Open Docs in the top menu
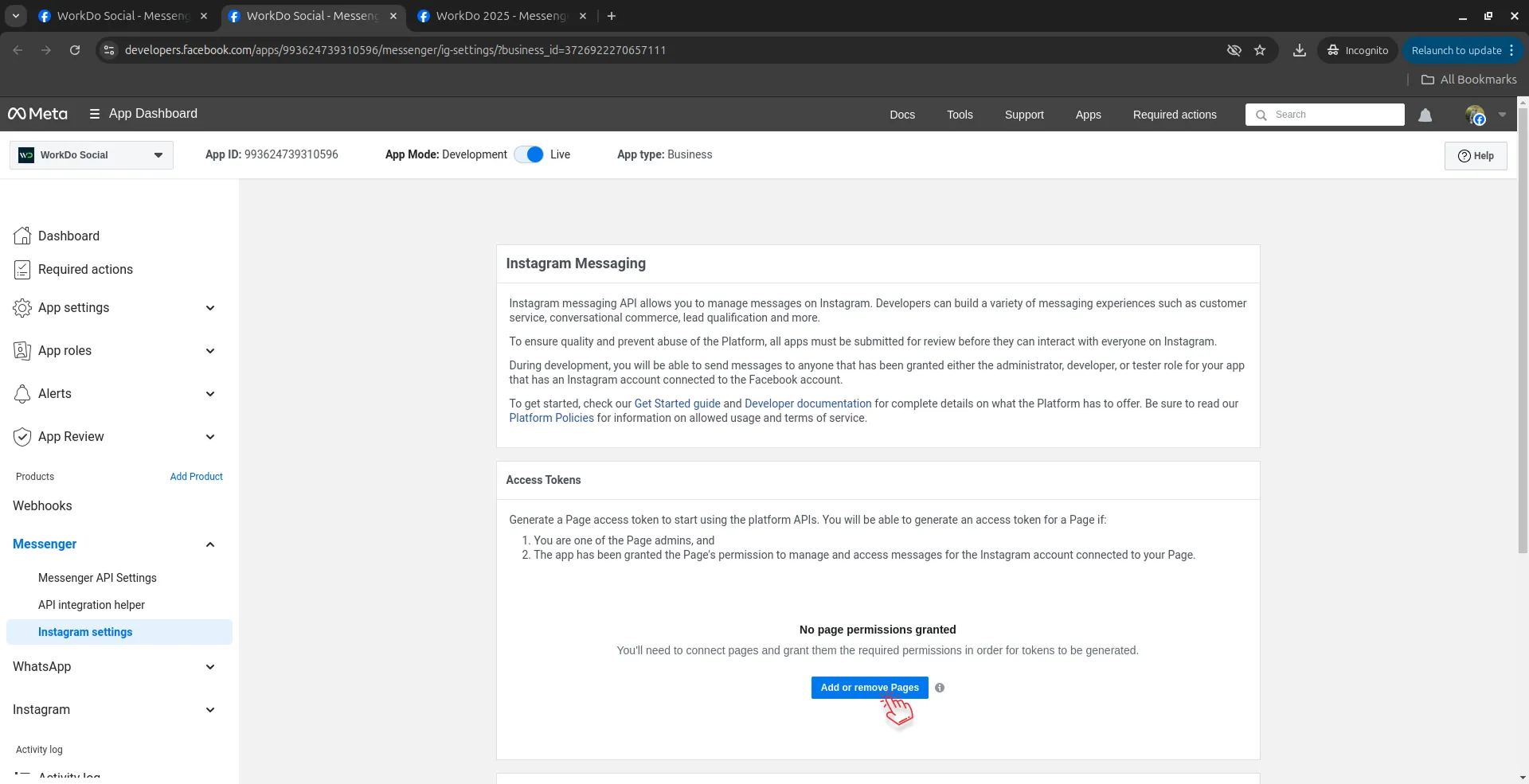1529x784 pixels. 901,115
